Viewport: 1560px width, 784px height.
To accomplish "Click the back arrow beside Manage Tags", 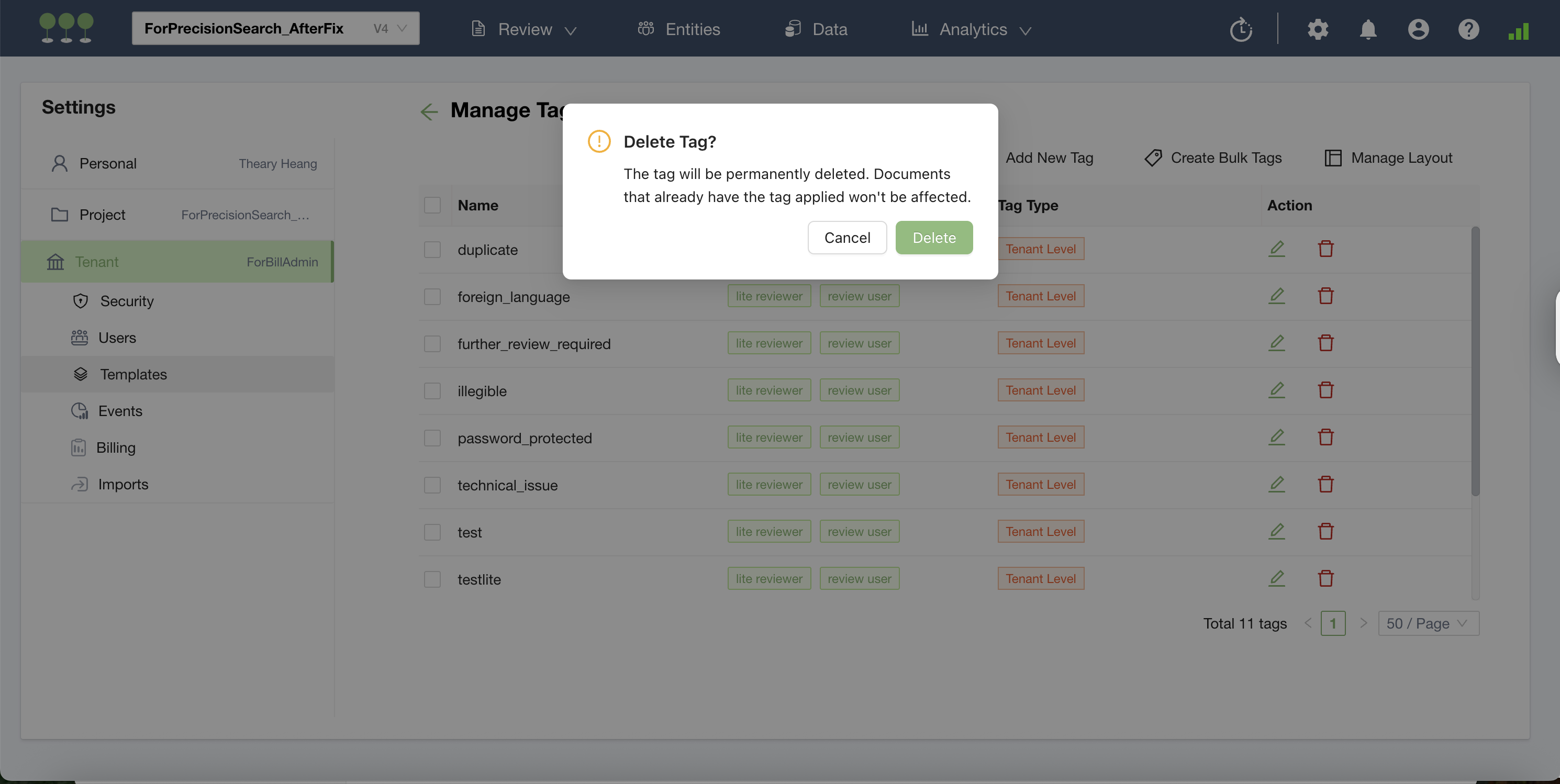I will tap(429, 111).
